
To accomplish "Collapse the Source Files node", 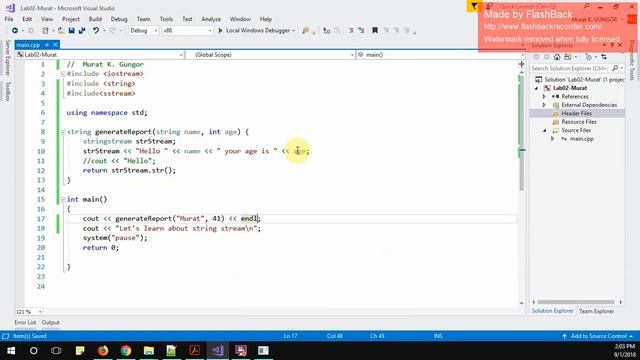I will pos(544,130).
